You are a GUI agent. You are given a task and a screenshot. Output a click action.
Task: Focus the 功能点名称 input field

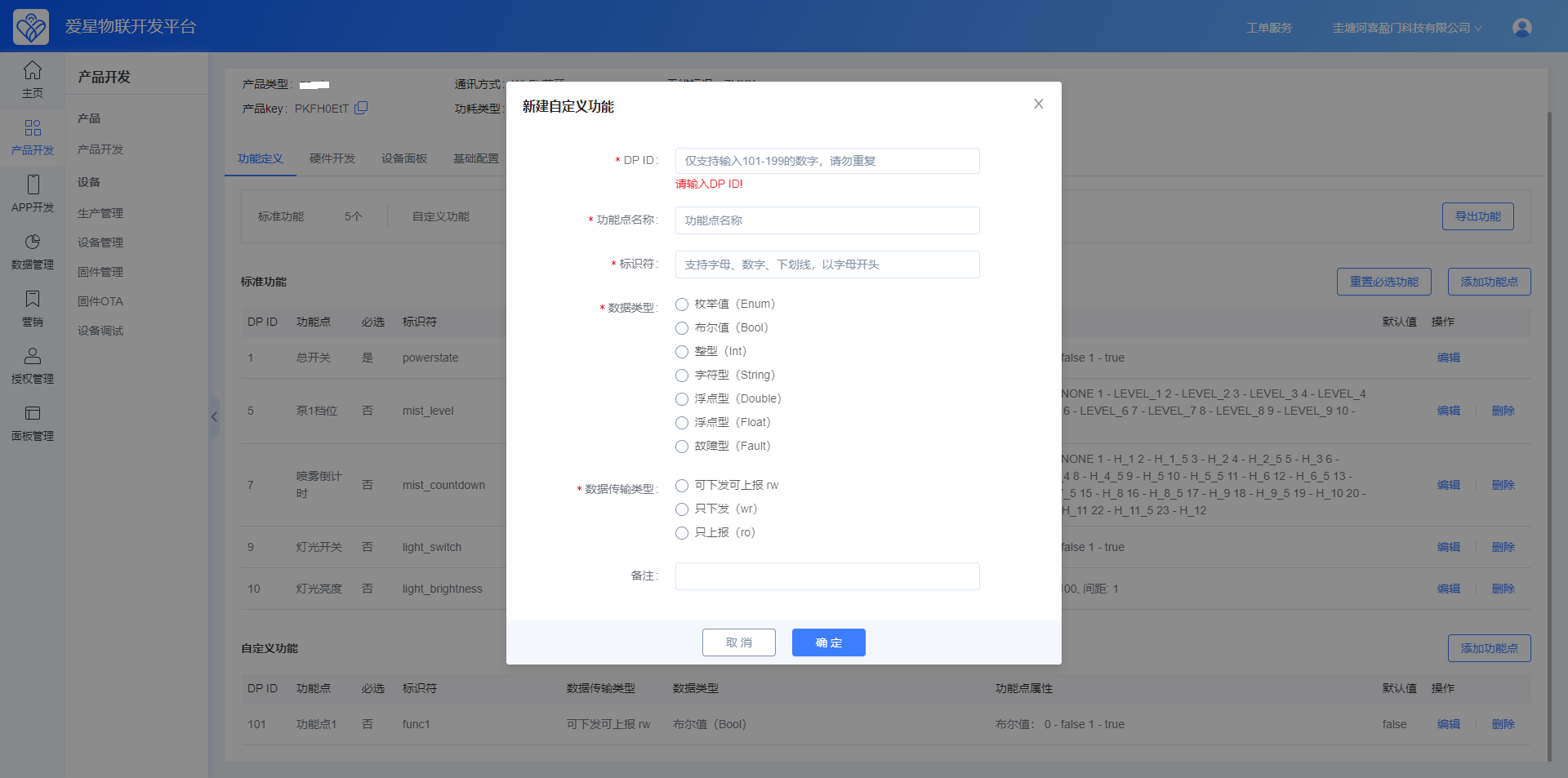pos(827,220)
